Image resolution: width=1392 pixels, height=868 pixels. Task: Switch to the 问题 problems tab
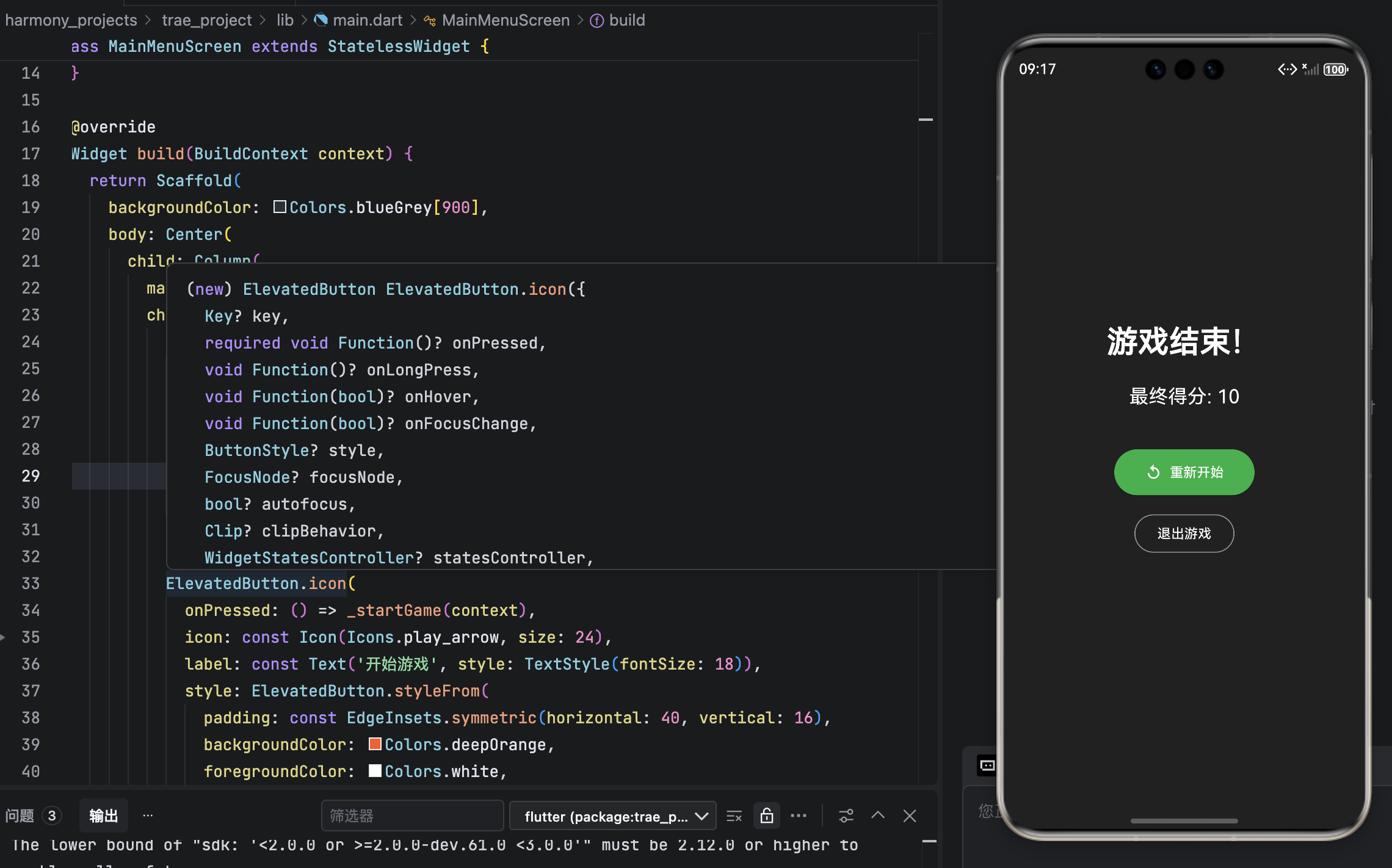(20, 816)
